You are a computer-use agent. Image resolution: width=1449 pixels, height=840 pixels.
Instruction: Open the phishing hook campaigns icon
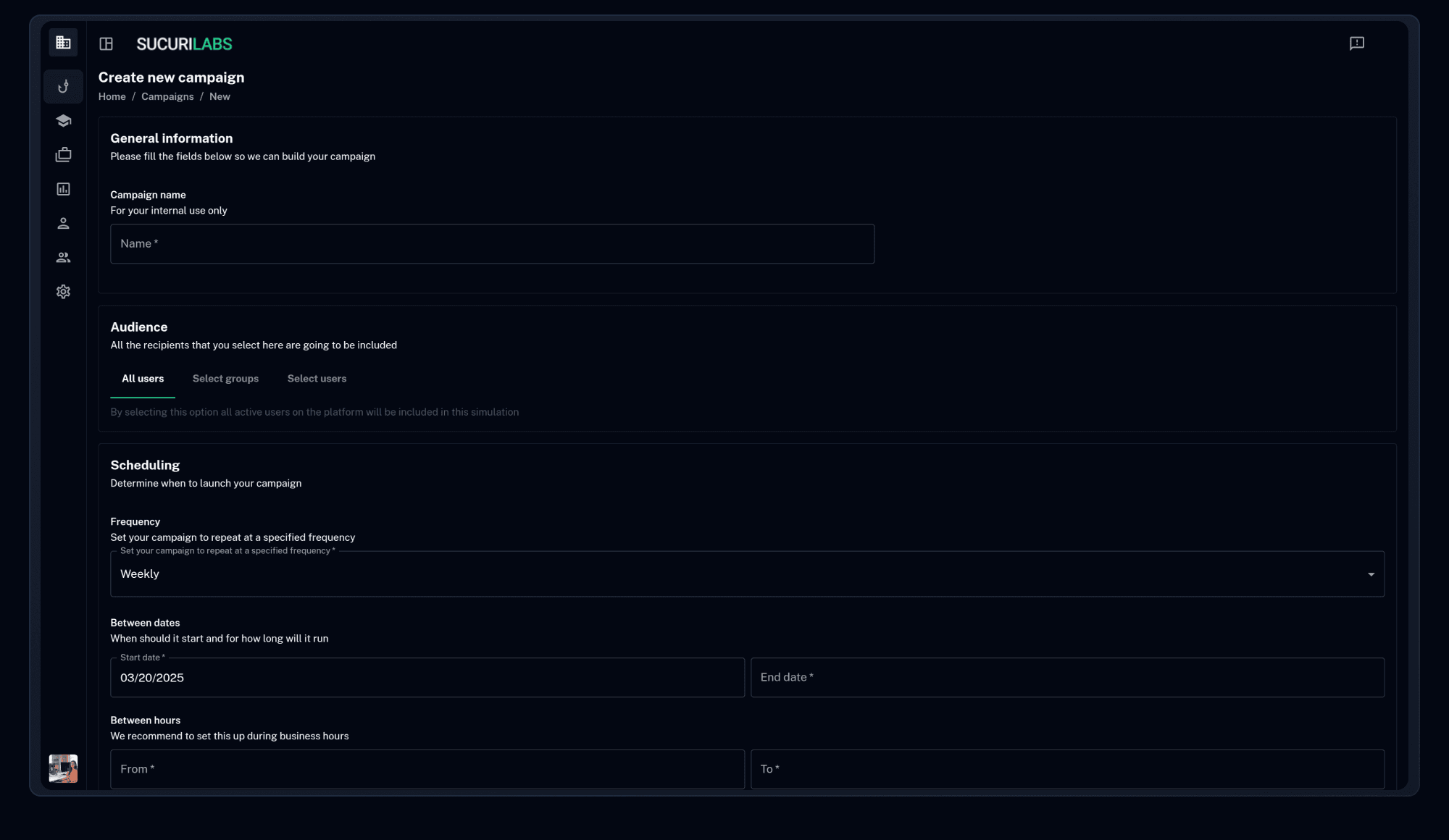click(x=63, y=87)
